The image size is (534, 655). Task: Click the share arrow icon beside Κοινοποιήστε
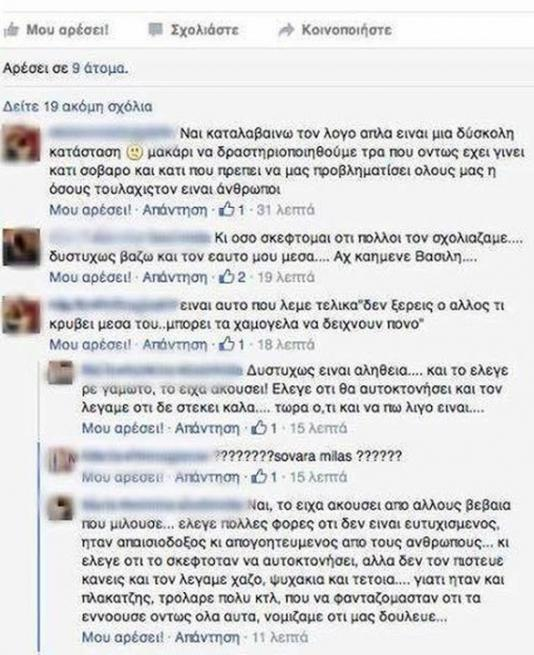(286, 30)
